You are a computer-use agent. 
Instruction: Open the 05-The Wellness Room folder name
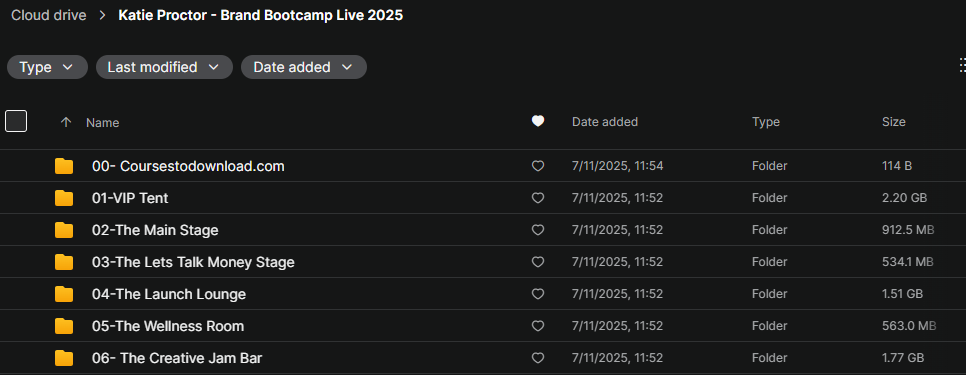(168, 326)
